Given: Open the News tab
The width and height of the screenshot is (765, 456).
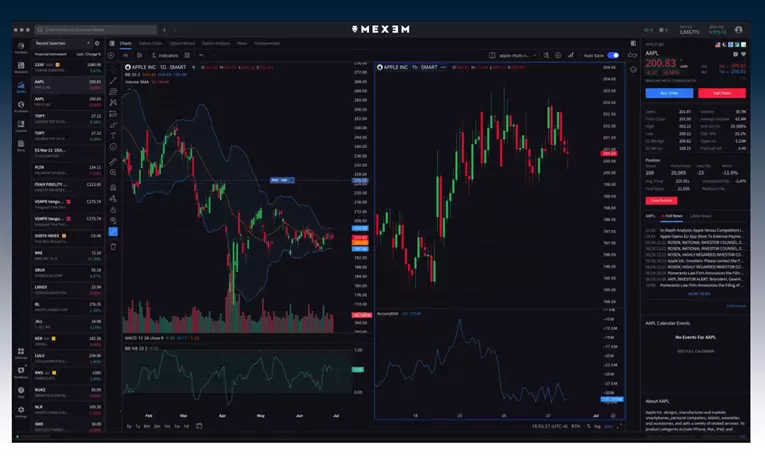Looking at the screenshot, I should [x=242, y=43].
